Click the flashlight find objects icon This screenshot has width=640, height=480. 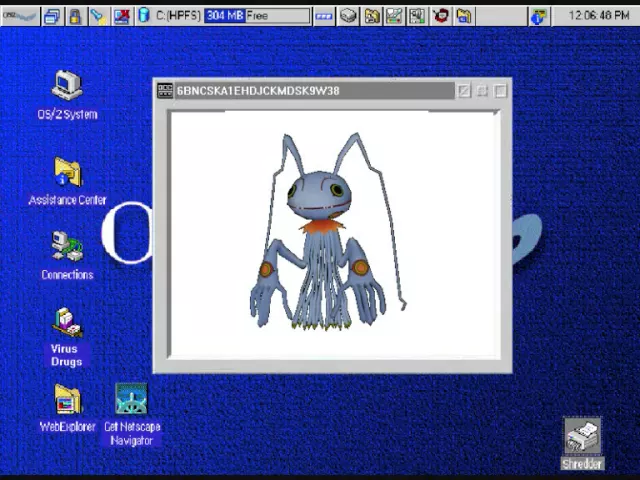pos(98,16)
